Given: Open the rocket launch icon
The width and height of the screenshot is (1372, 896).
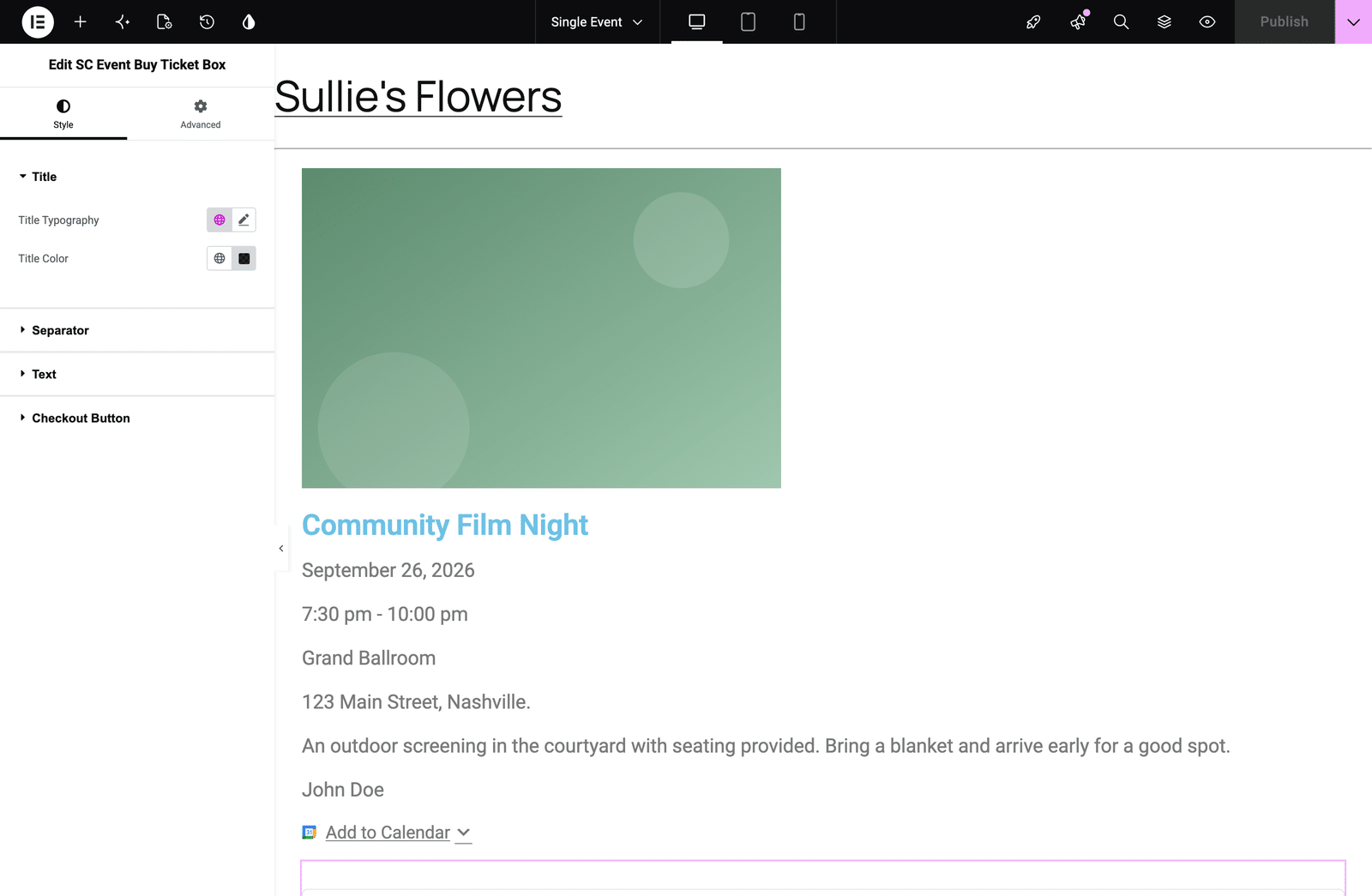Looking at the screenshot, I should click(1034, 21).
